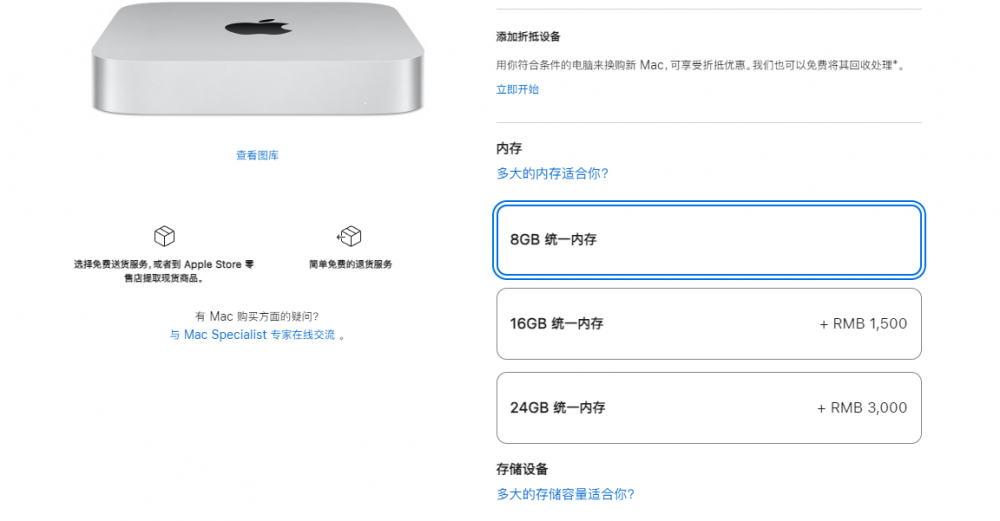Click the 添加折抵设备 heading
This screenshot has width=1000, height=521.
point(528,37)
